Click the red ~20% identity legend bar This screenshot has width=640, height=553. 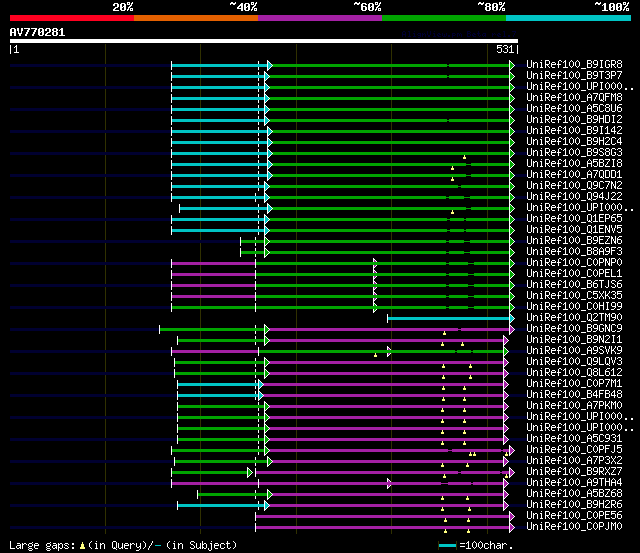point(72,18)
